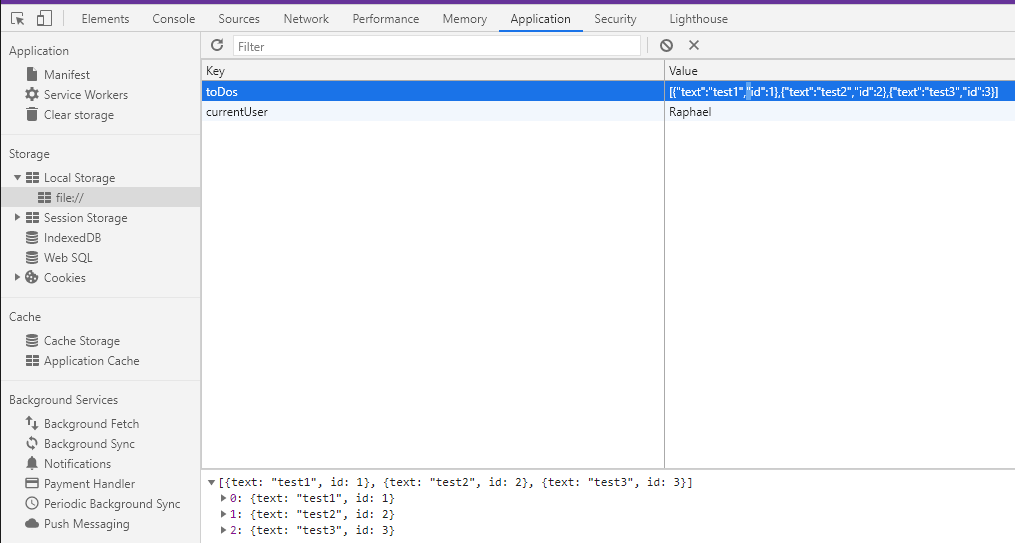Switch to the Console tab
The height and width of the screenshot is (543, 1015).
click(x=173, y=19)
